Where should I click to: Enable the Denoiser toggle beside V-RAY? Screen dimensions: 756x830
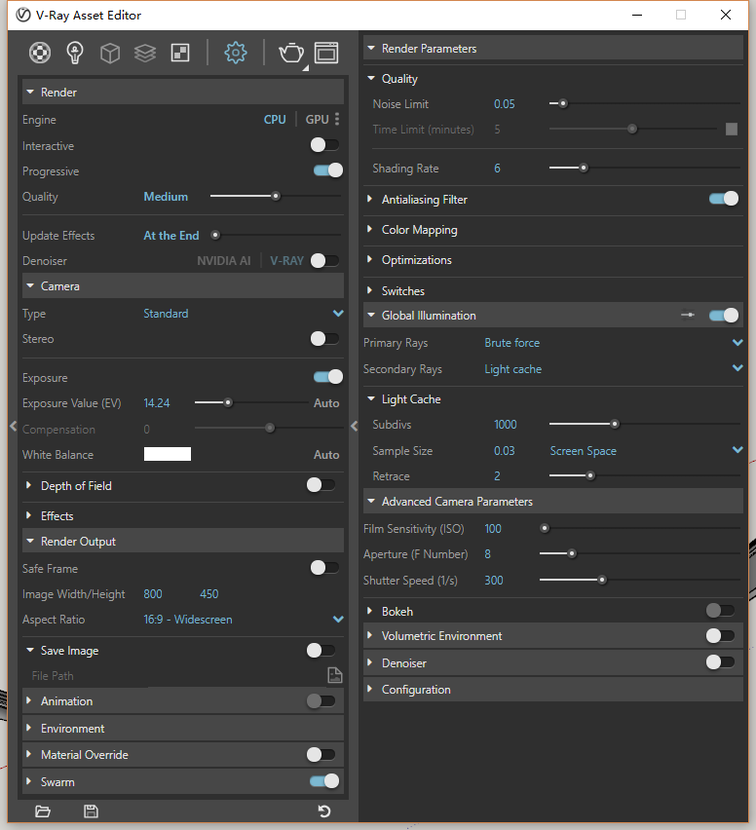[325, 260]
